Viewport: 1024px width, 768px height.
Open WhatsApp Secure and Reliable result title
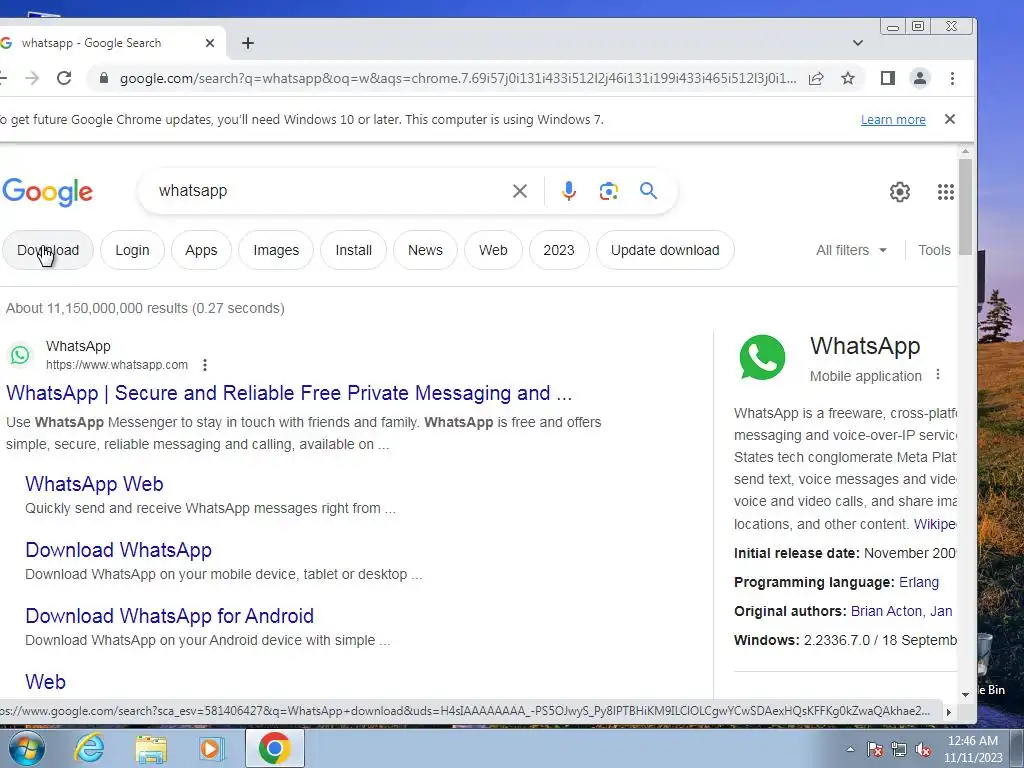click(289, 393)
